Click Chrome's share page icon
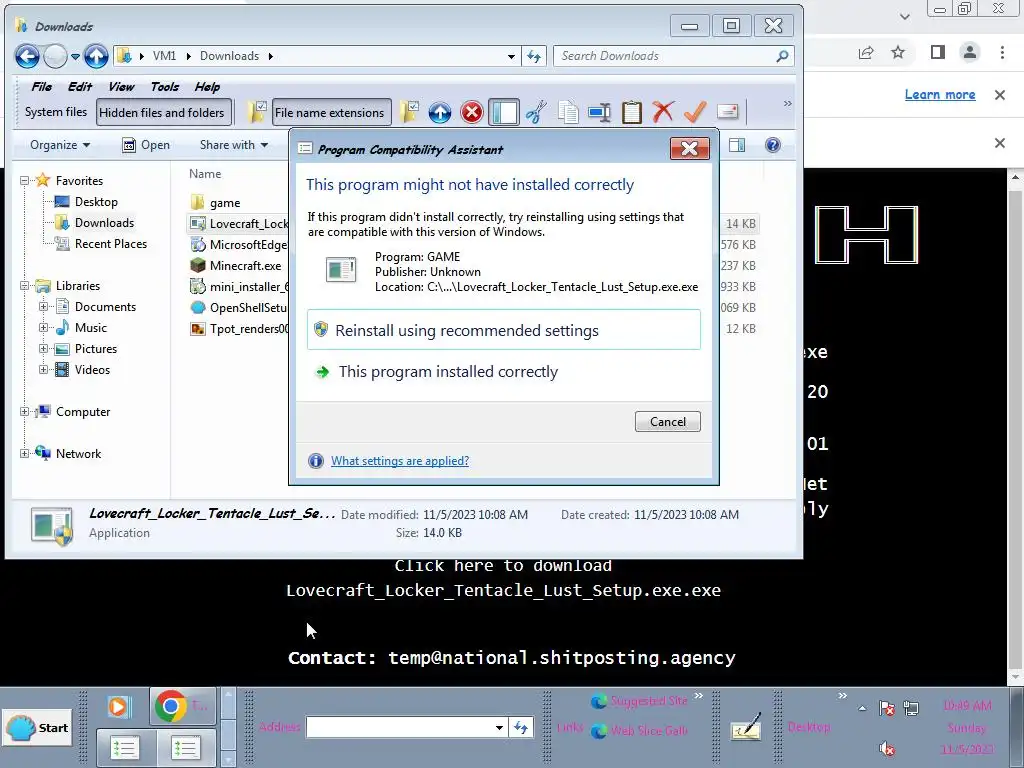 click(866, 52)
